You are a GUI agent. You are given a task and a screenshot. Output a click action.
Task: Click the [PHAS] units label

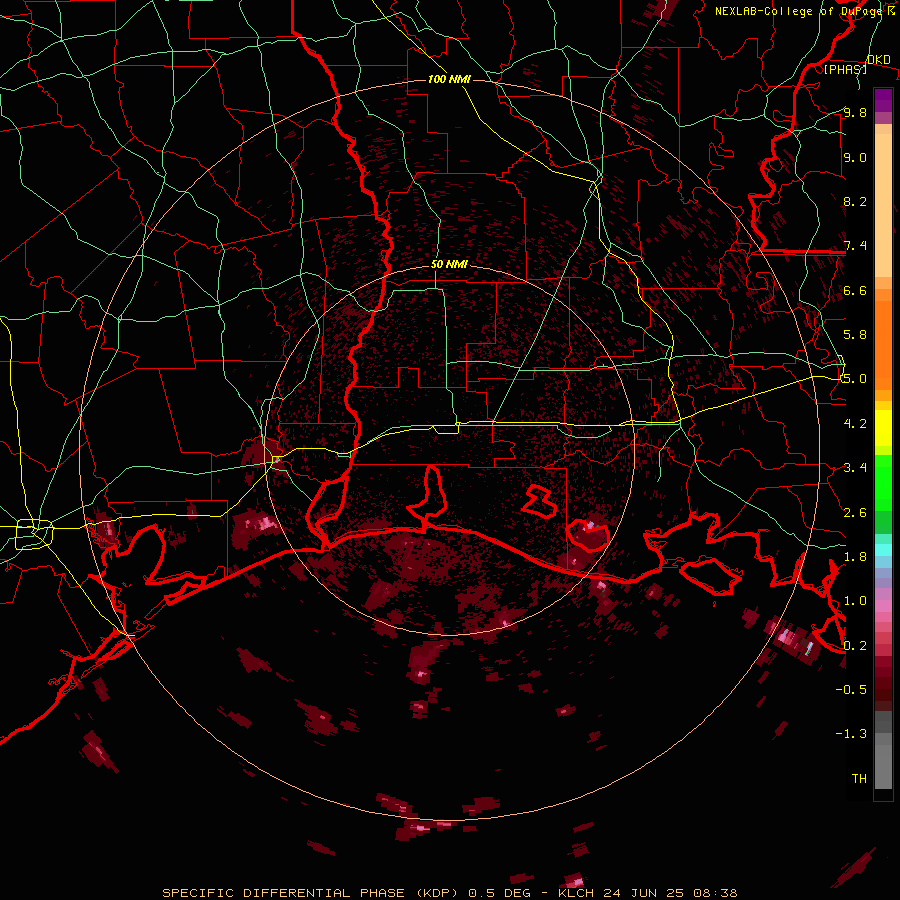(x=845, y=69)
